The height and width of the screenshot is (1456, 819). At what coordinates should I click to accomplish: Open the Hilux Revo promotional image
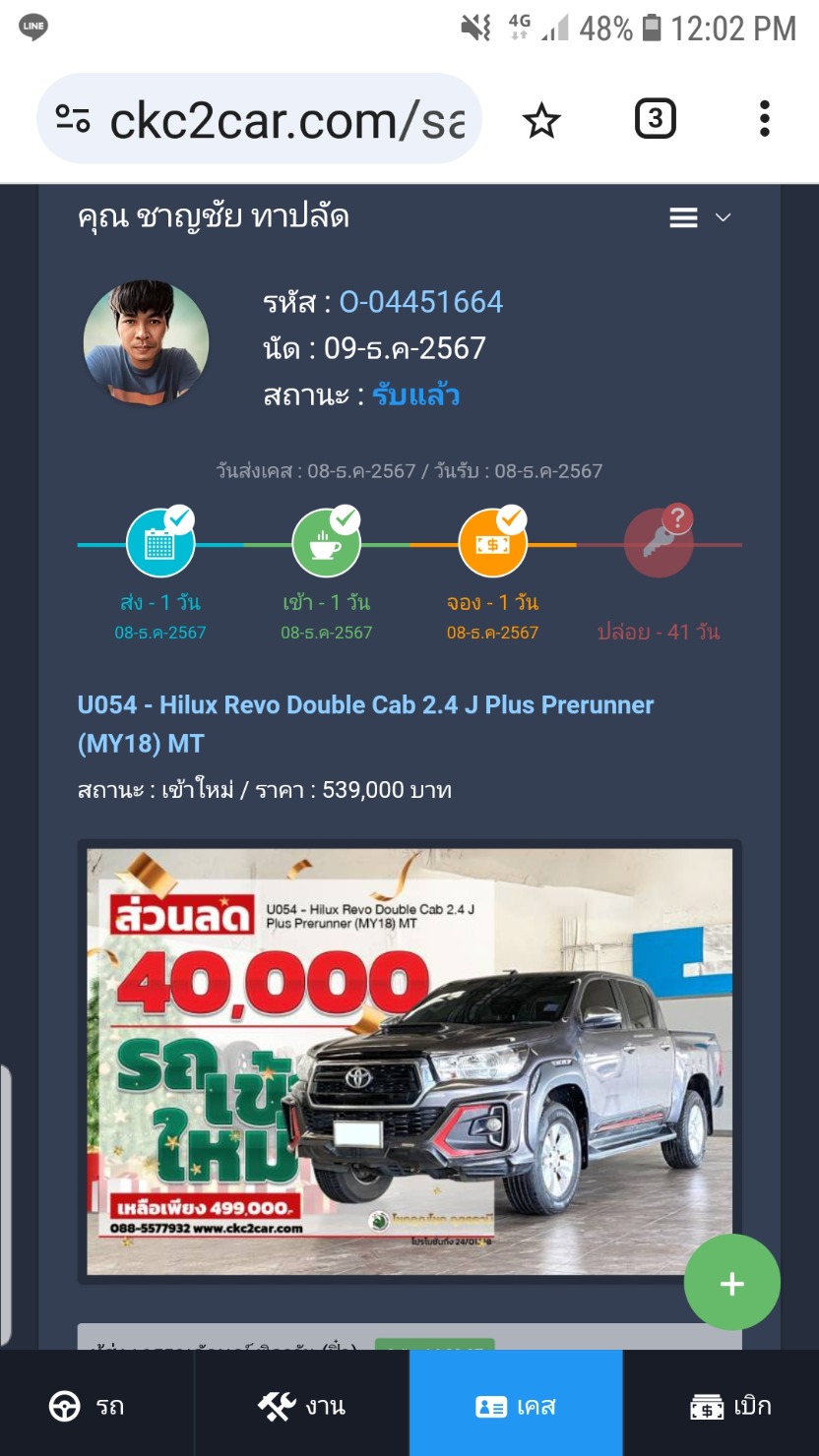pyautogui.click(x=409, y=1062)
